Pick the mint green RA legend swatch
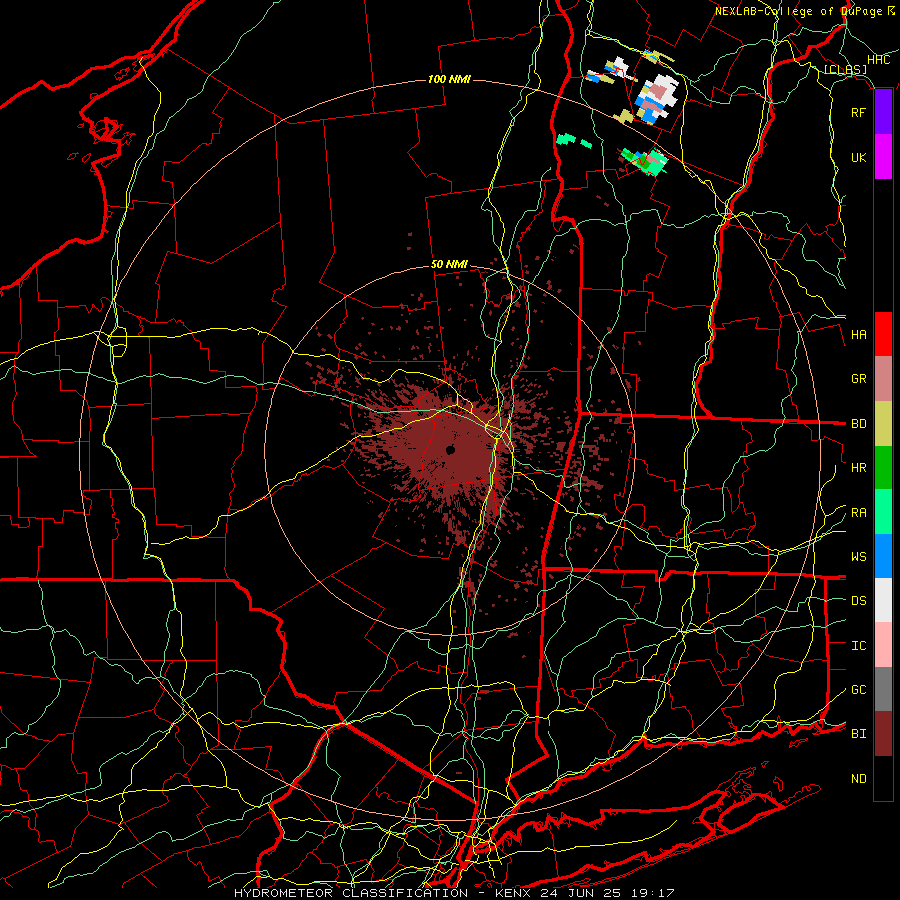The width and height of the screenshot is (900, 900). (883, 512)
